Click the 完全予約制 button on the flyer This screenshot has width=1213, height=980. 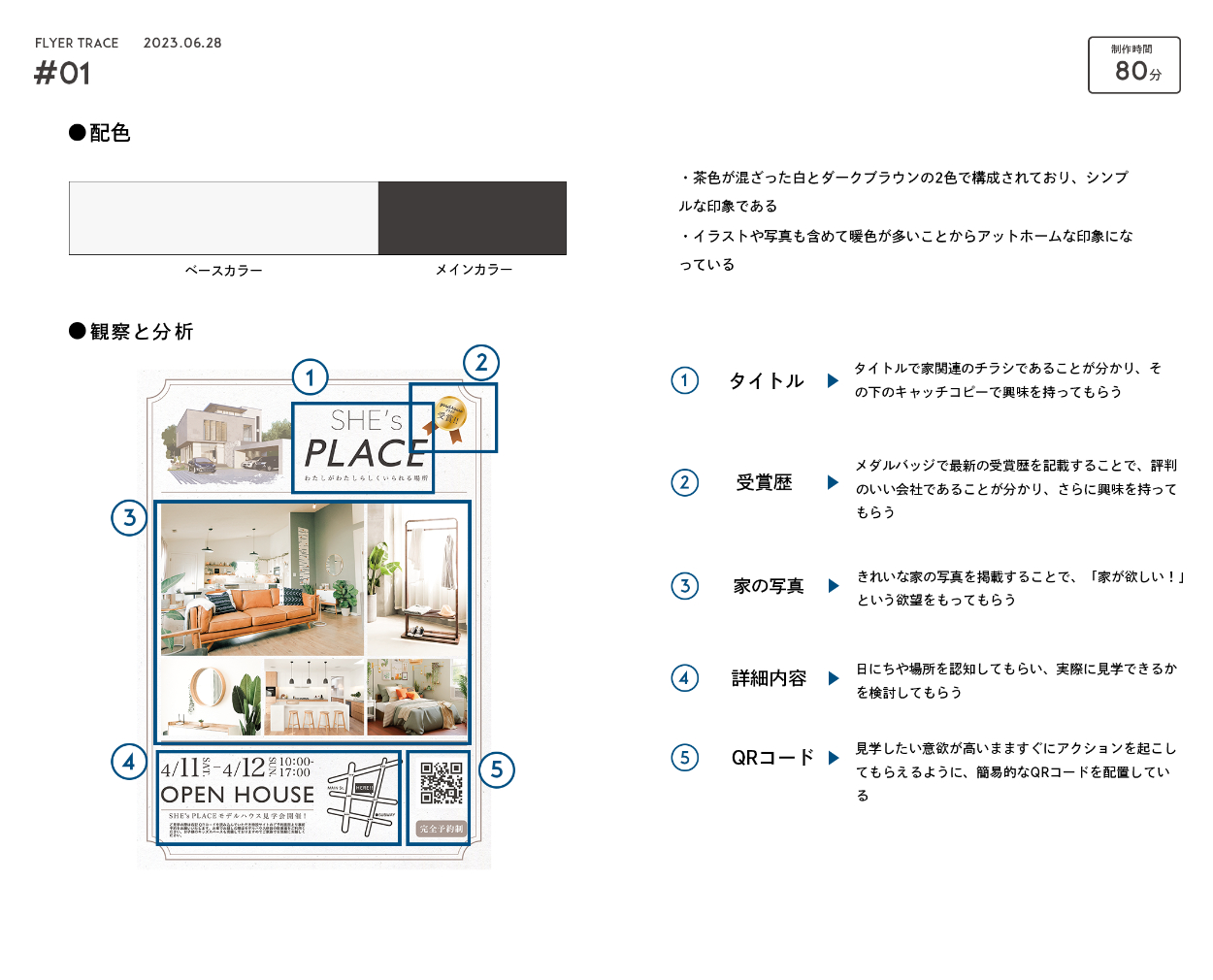[x=442, y=829]
